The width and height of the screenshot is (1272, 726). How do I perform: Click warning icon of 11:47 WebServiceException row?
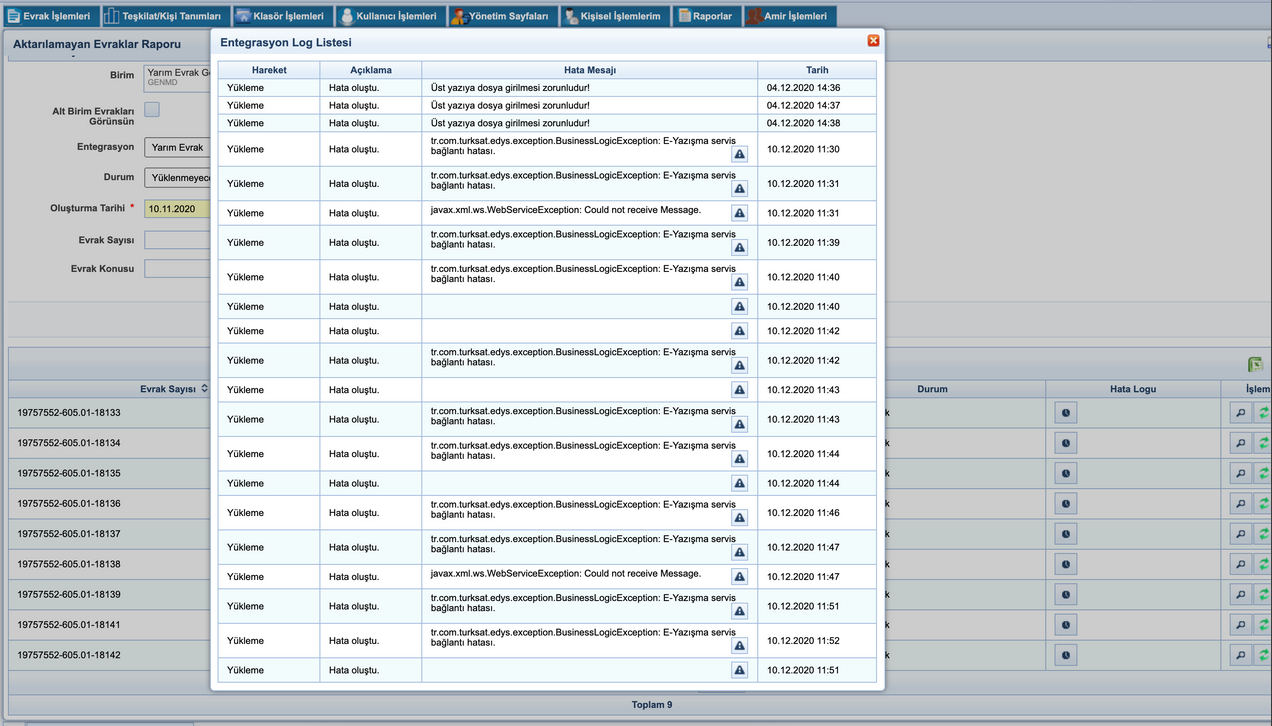(x=740, y=577)
